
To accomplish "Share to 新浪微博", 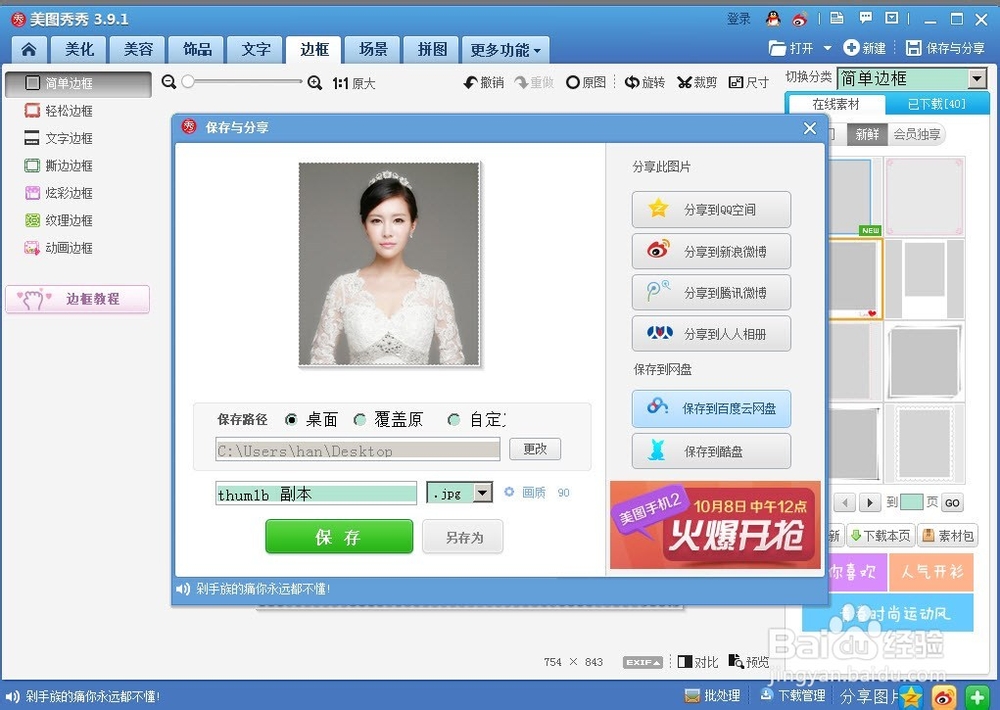I will 711,251.
